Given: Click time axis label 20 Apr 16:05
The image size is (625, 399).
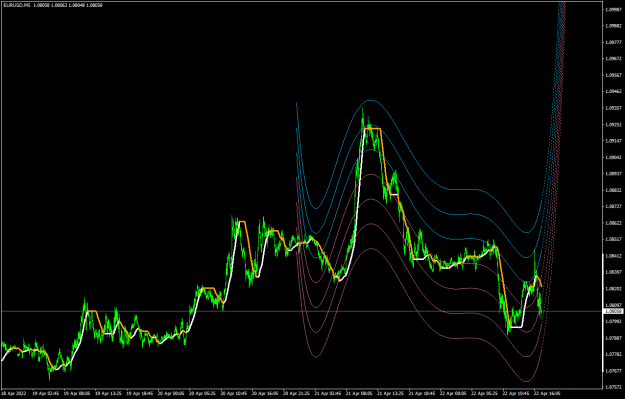Looking at the screenshot, I should [x=266, y=393].
